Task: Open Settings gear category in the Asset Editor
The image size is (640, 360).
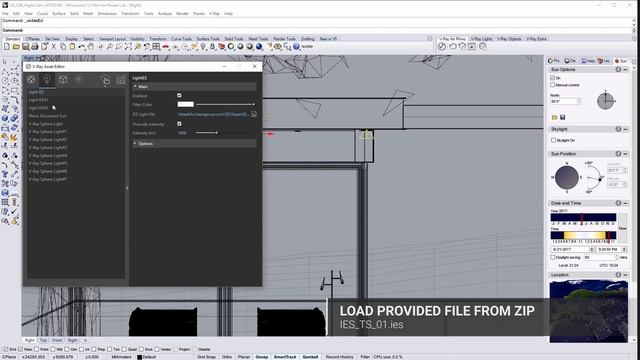Action: pyautogui.click(x=78, y=80)
